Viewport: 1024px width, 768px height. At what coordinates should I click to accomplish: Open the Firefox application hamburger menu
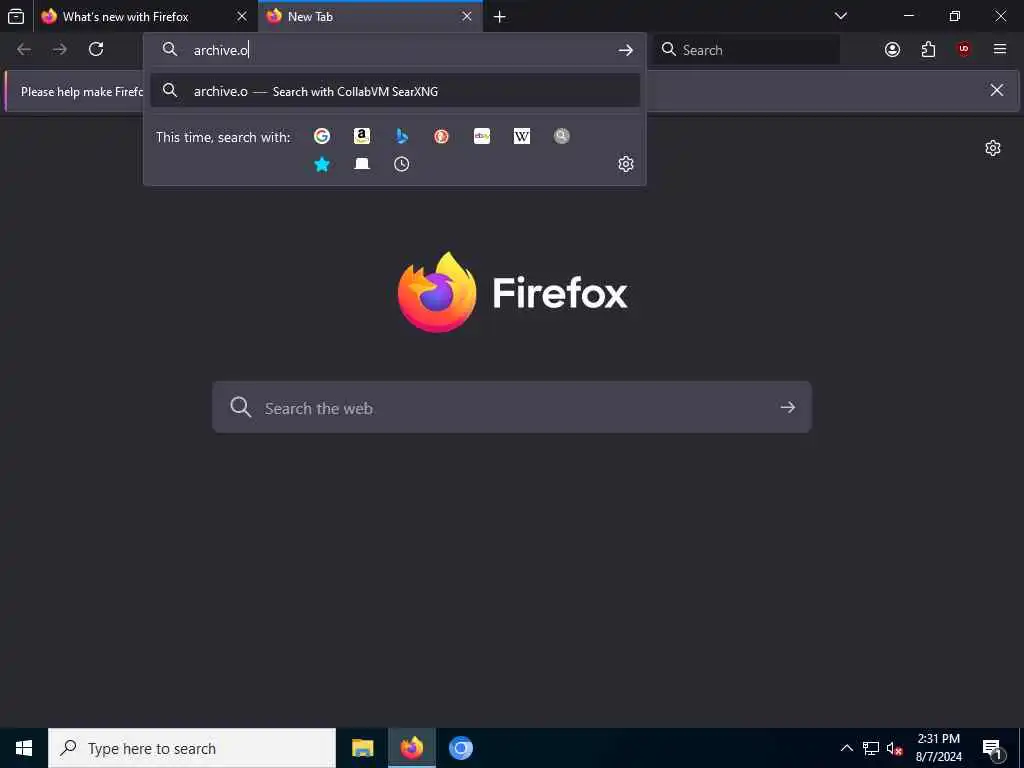pyautogui.click(x=1000, y=49)
